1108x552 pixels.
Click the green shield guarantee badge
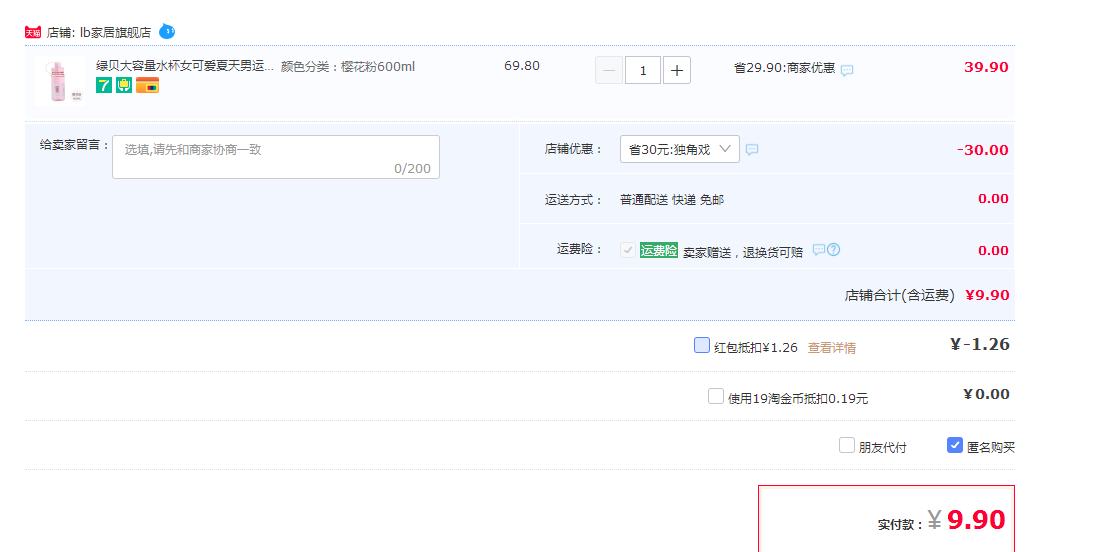tap(124, 86)
